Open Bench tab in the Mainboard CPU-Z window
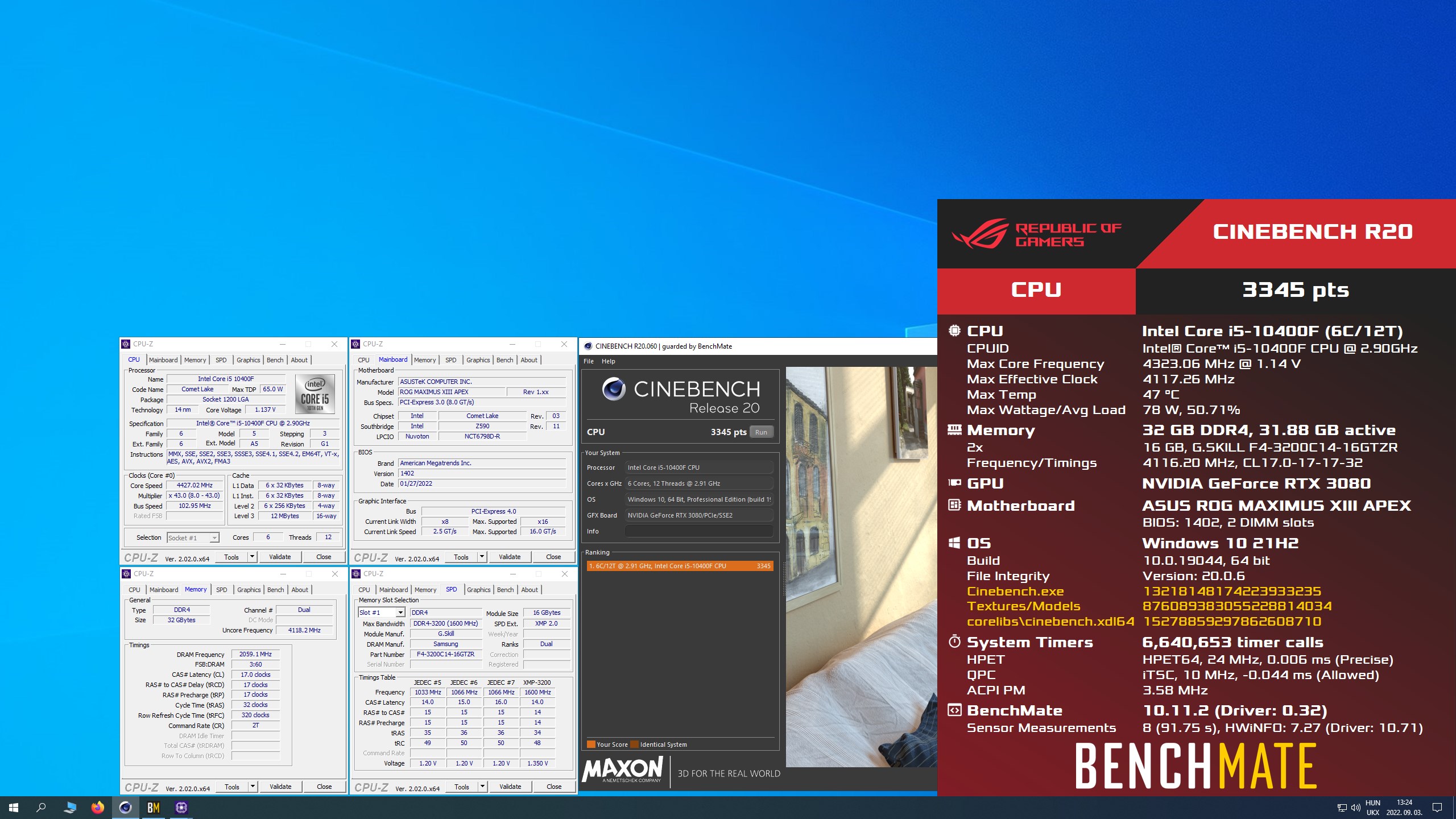The width and height of the screenshot is (1456, 819). pyautogui.click(x=504, y=360)
